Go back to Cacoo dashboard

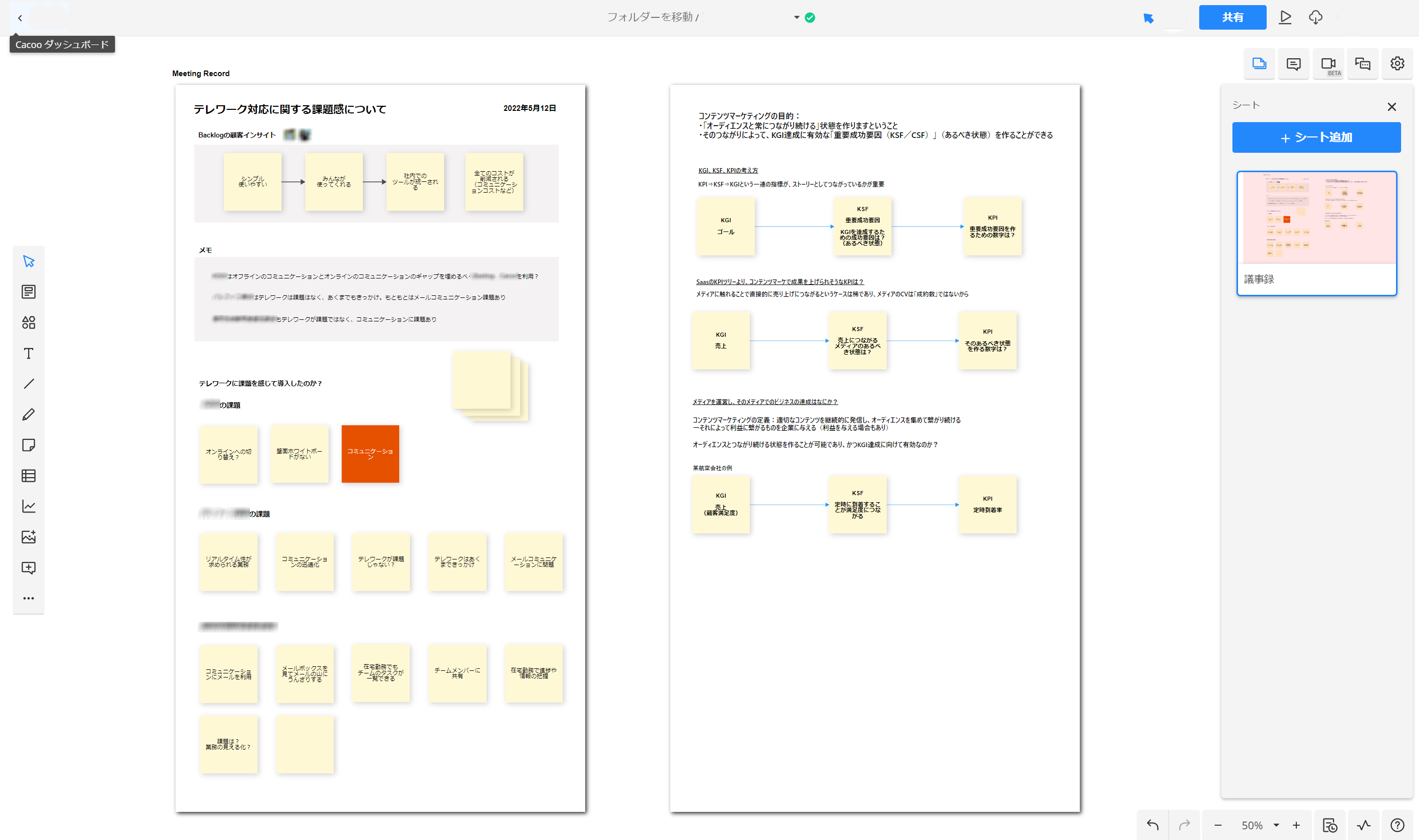pyautogui.click(x=20, y=18)
